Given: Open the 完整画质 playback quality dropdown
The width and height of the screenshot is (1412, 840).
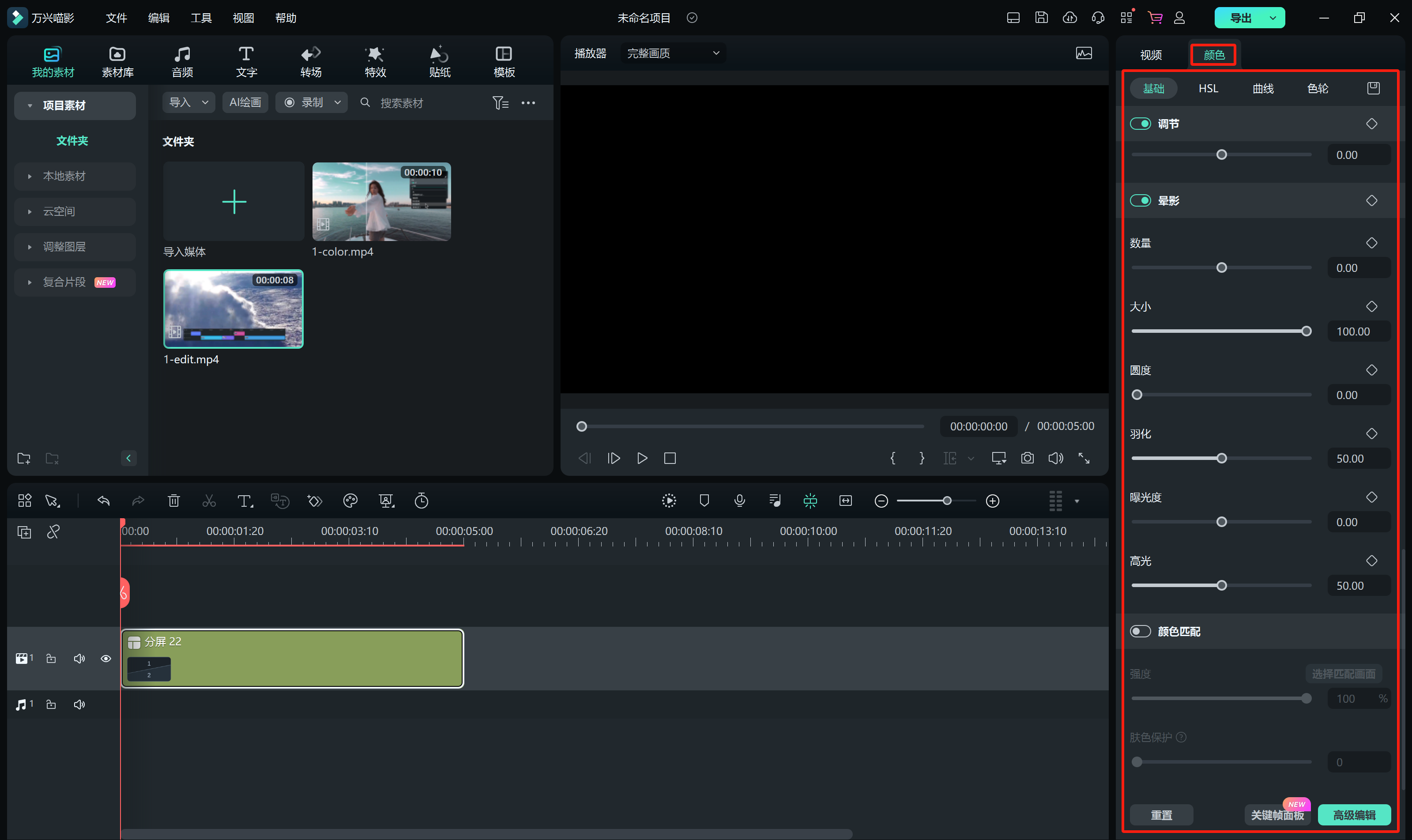Looking at the screenshot, I should (x=672, y=53).
